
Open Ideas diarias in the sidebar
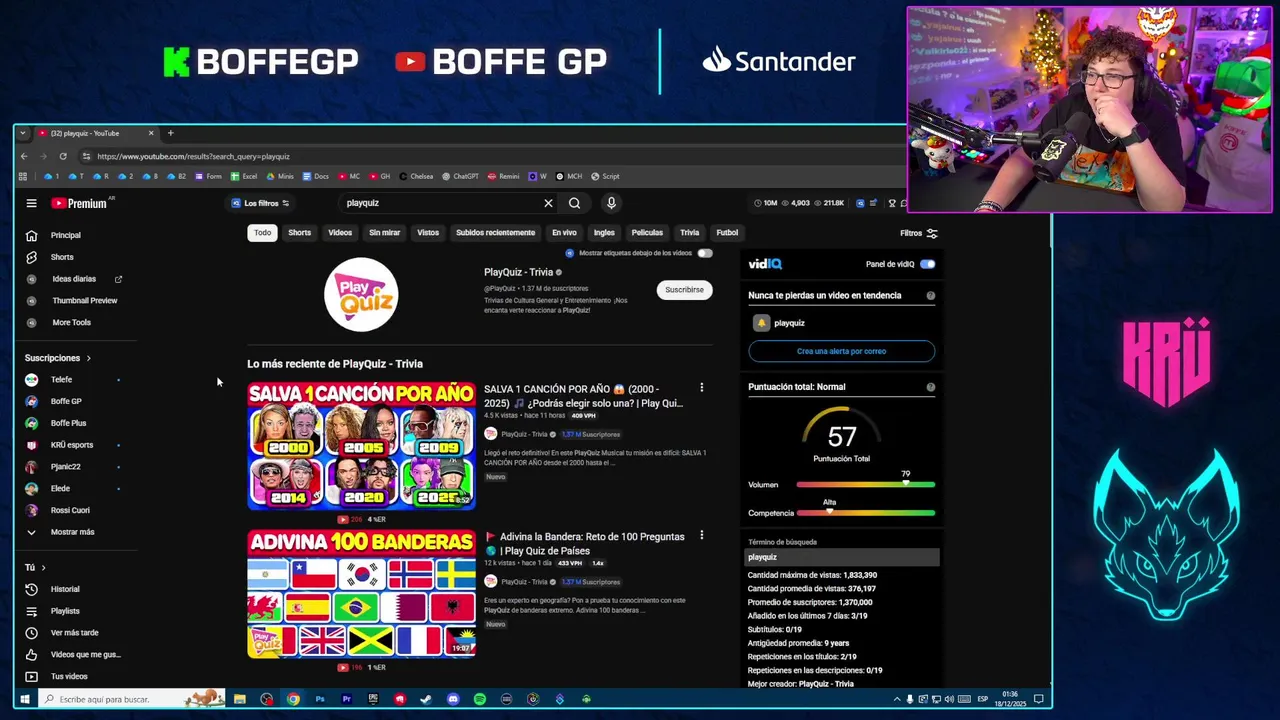(74, 279)
